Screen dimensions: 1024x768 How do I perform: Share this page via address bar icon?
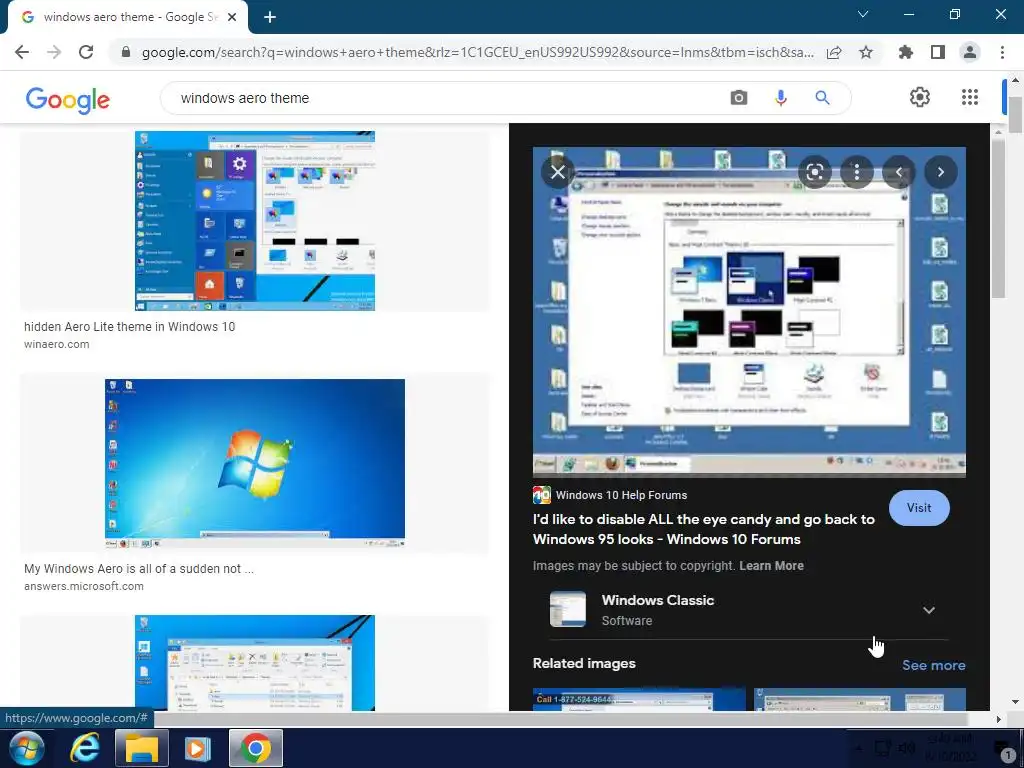pos(834,53)
